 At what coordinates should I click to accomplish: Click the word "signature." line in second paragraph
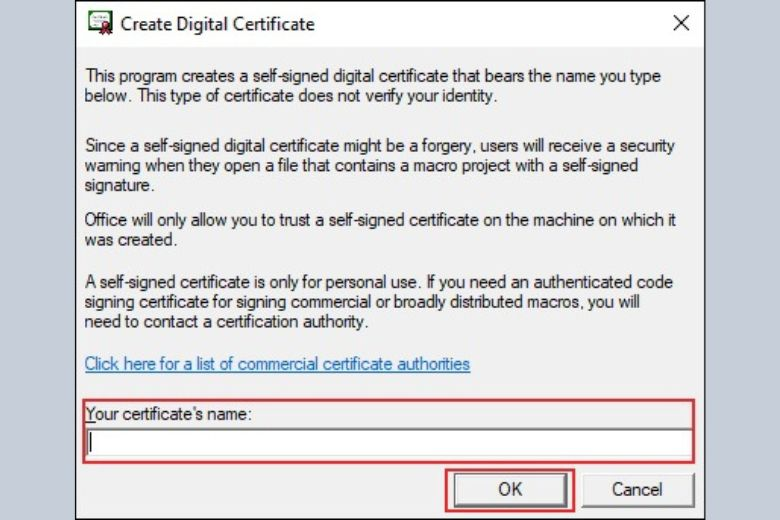[x=119, y=186]
